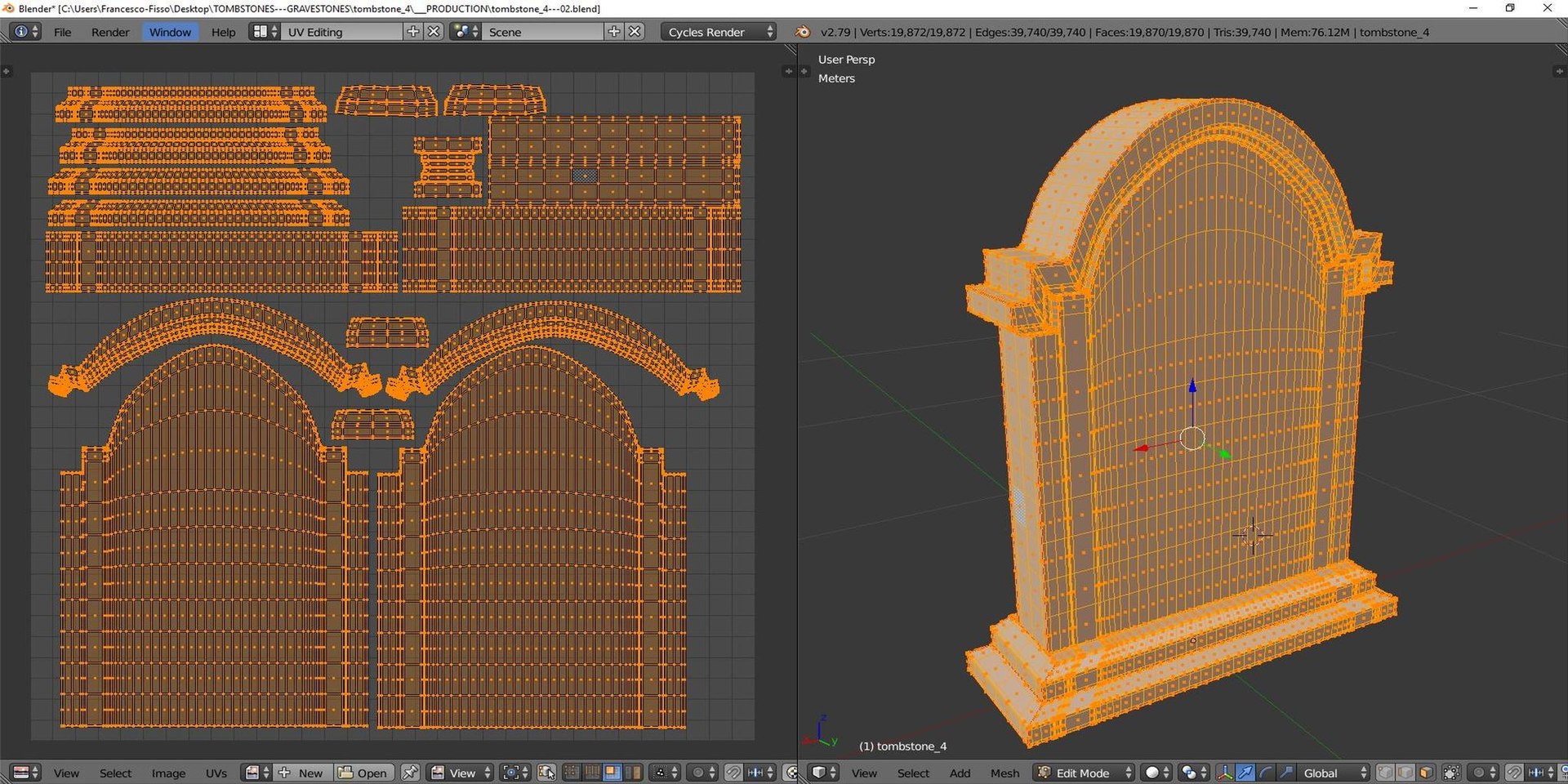
Task: Enable the translate manipulator arrow
Action: (x=1245, y=773)
